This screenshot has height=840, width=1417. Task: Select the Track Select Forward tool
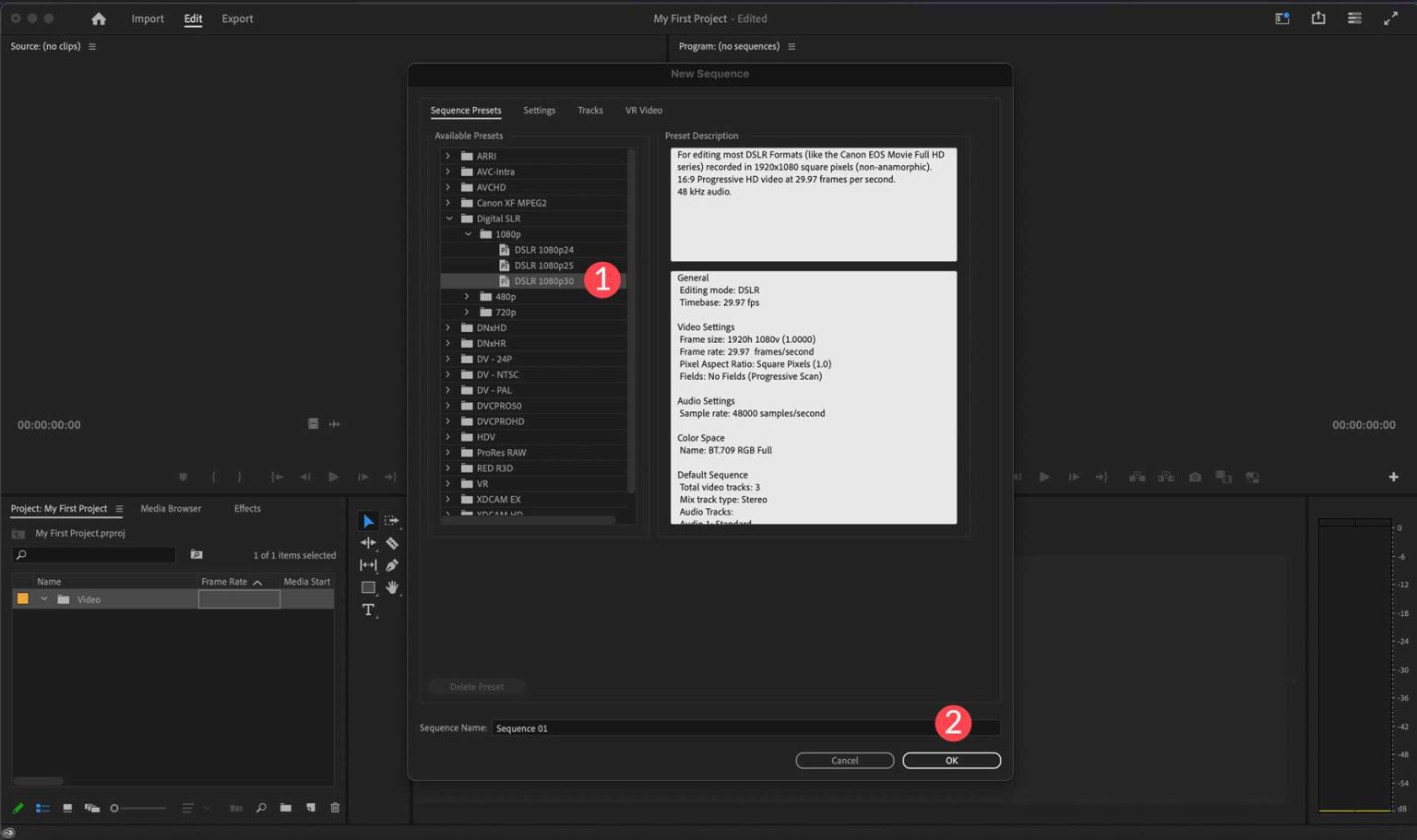click(x=391, y=520)
